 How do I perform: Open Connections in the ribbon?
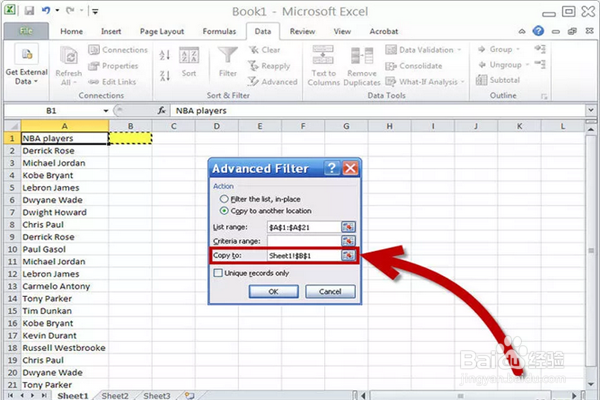tap(118, 50)
